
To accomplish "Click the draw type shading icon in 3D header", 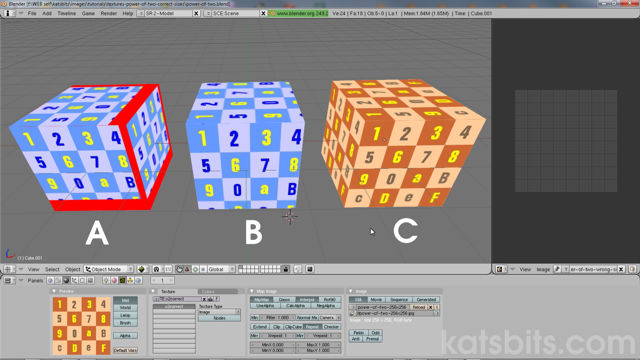I will 141,269.
